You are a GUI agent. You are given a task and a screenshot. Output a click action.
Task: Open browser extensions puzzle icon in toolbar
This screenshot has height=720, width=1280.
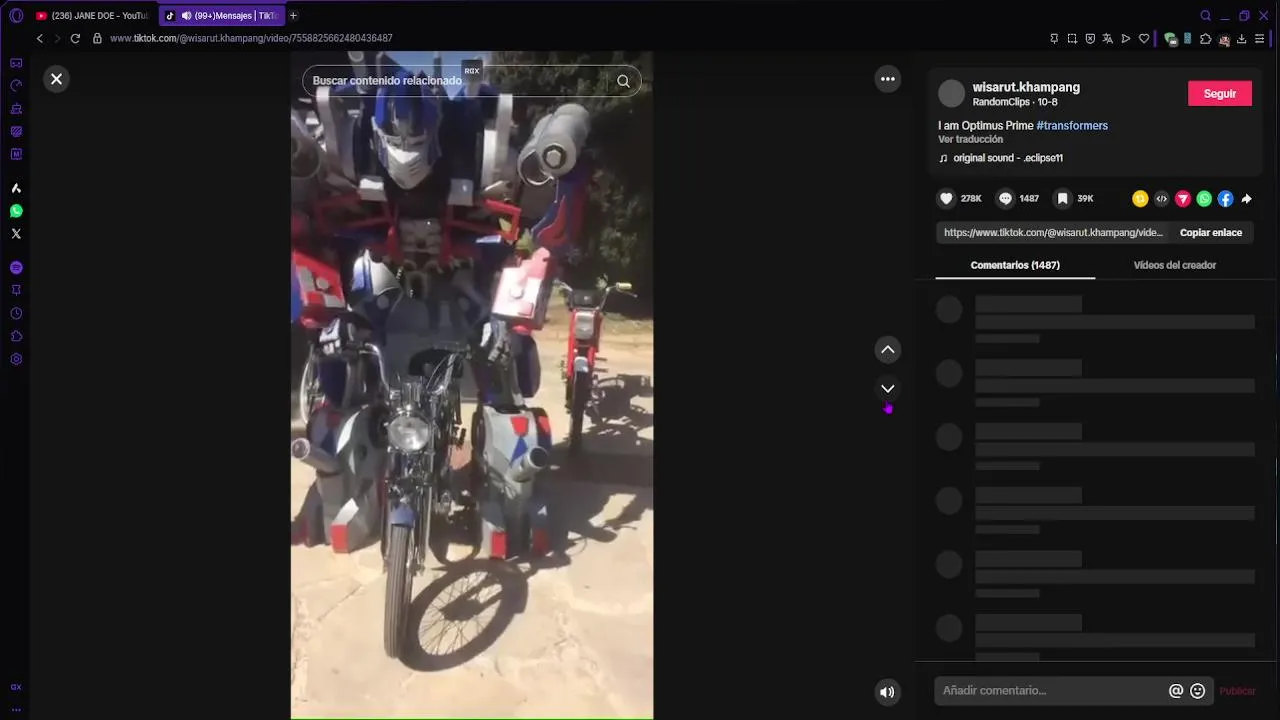pos(1205,39)
